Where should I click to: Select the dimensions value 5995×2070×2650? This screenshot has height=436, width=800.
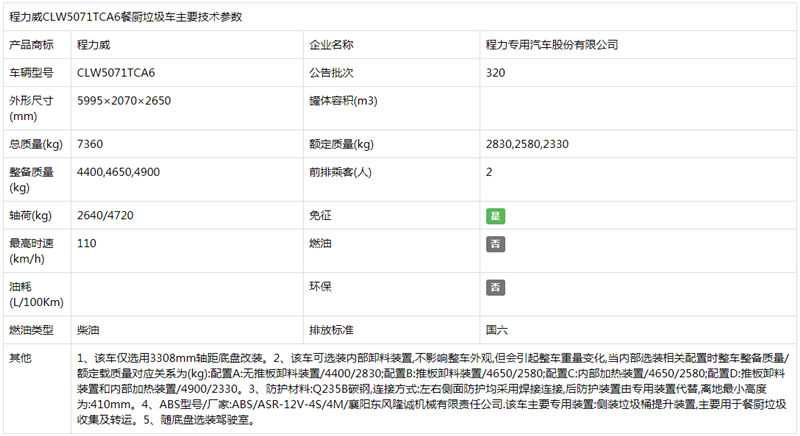coord(125,101)
